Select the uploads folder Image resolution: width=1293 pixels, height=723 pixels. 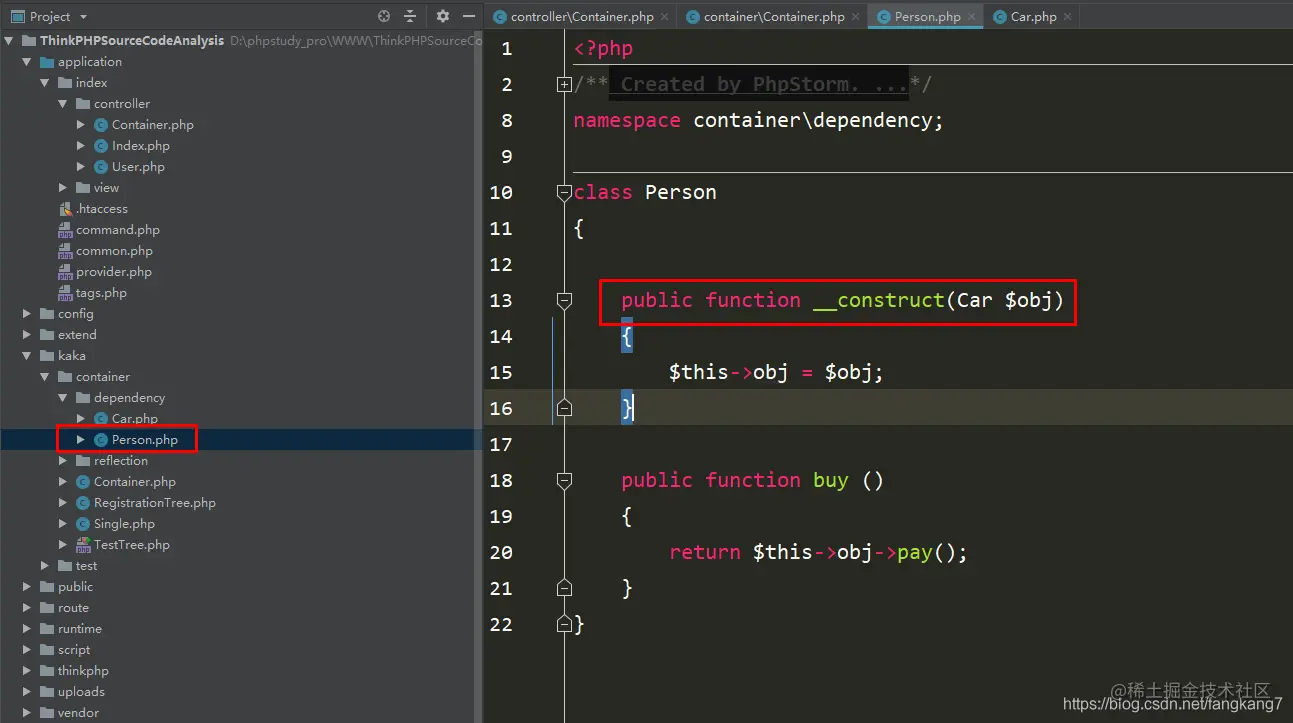point(81,692)
